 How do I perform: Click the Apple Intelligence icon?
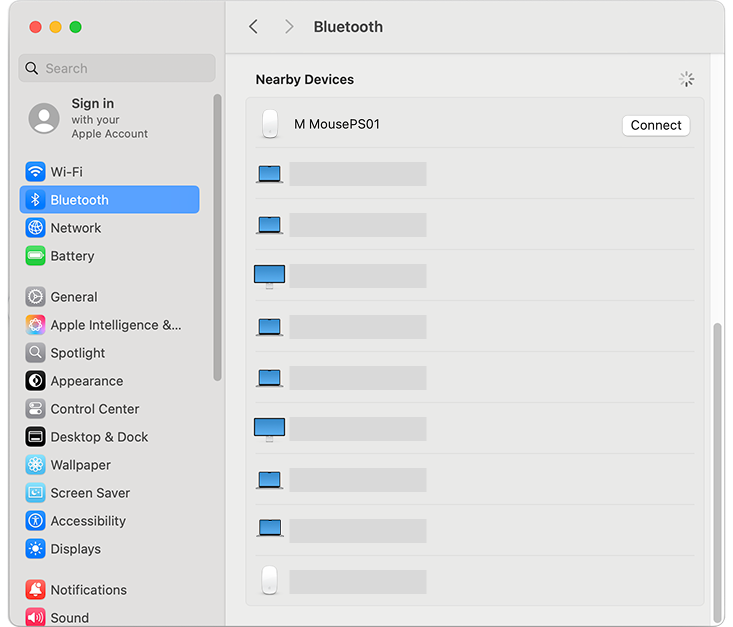(36, 324)
